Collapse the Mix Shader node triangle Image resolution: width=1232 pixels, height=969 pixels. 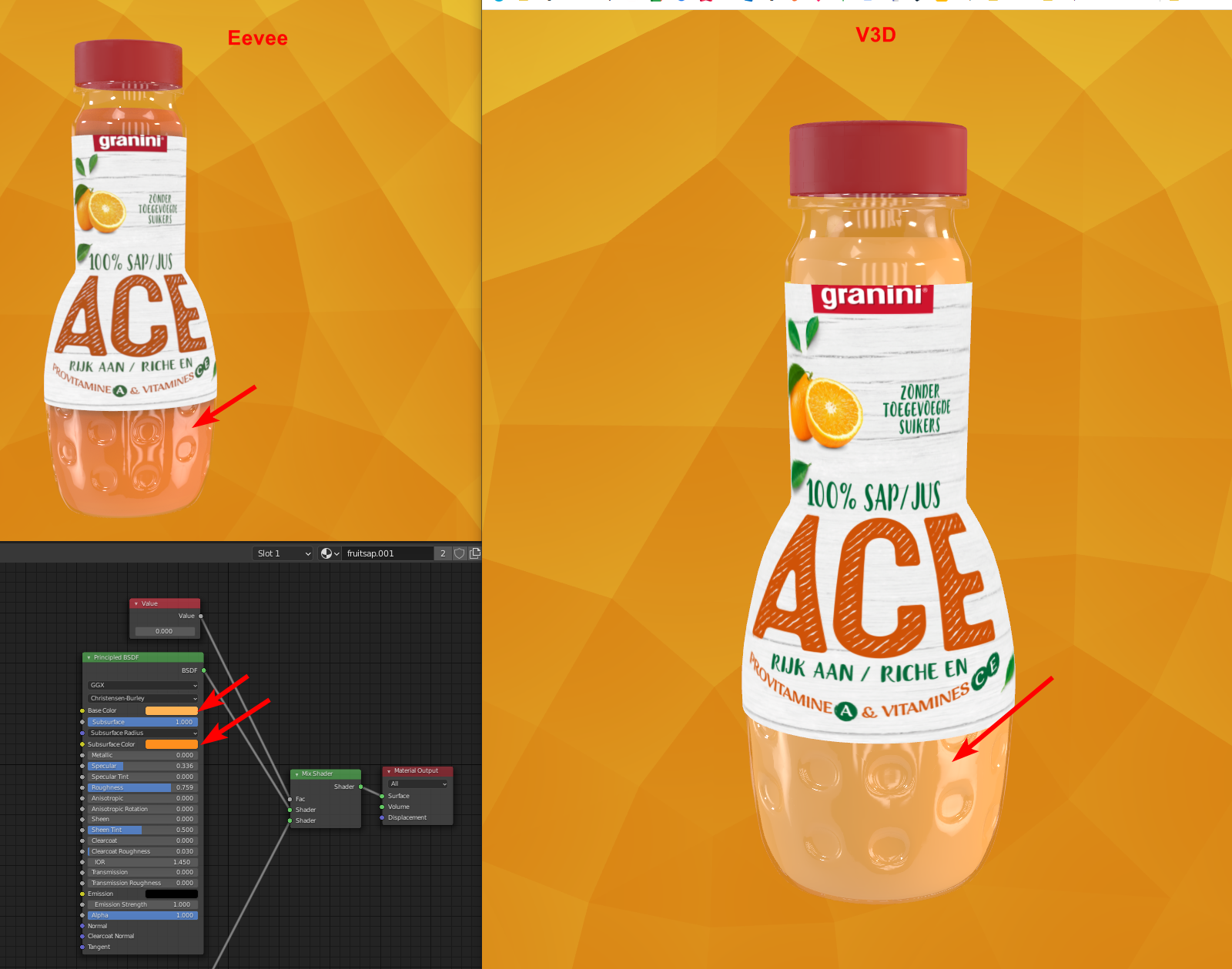[x=296, y=774]
